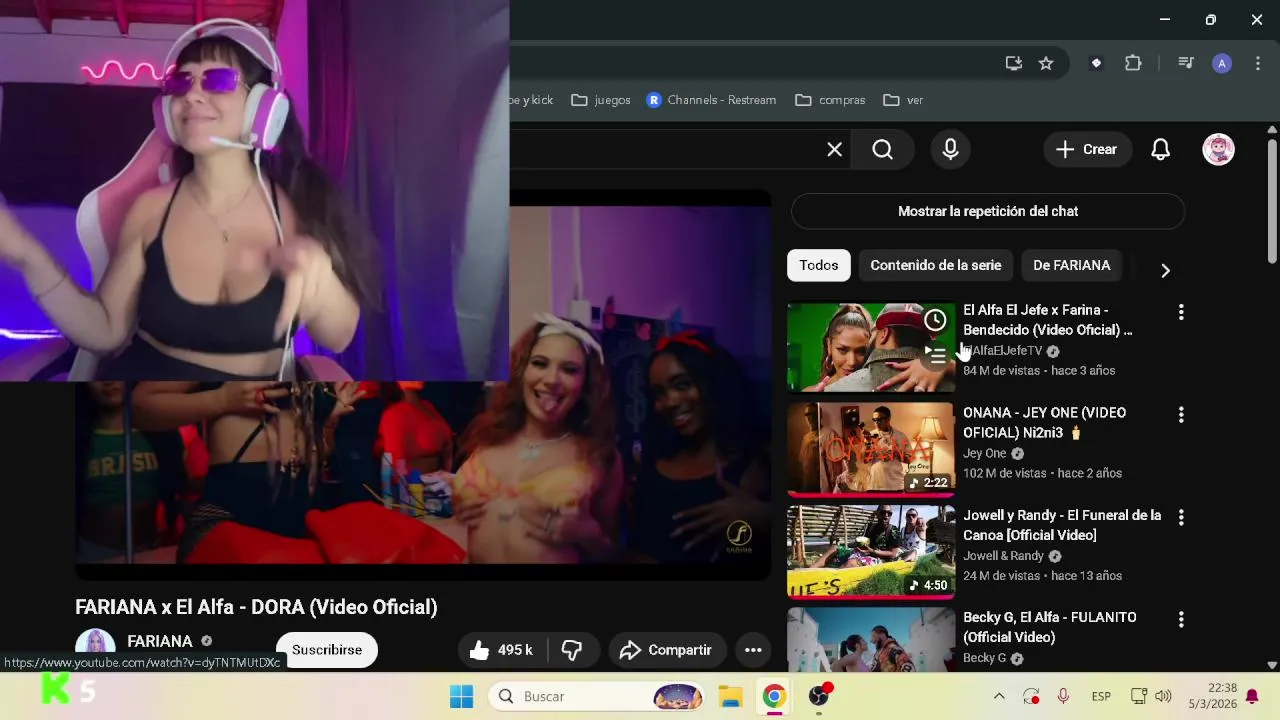Image resolution: width=1280 pixels, height=720 pixels.
Task: Open the network tray icon
Action: (1138, 696)
